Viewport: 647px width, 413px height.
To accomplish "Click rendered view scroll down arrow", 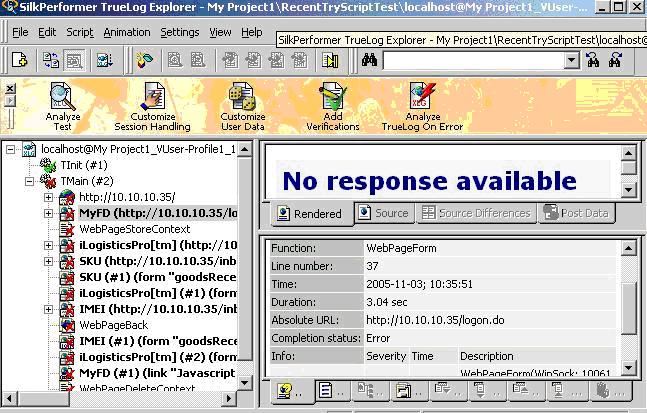I will click(628, 189).
